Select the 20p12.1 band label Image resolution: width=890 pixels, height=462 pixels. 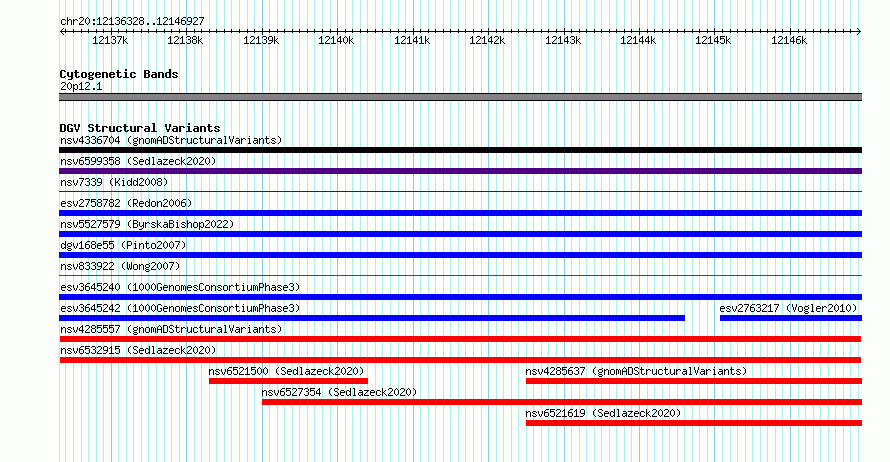point(81,86)
